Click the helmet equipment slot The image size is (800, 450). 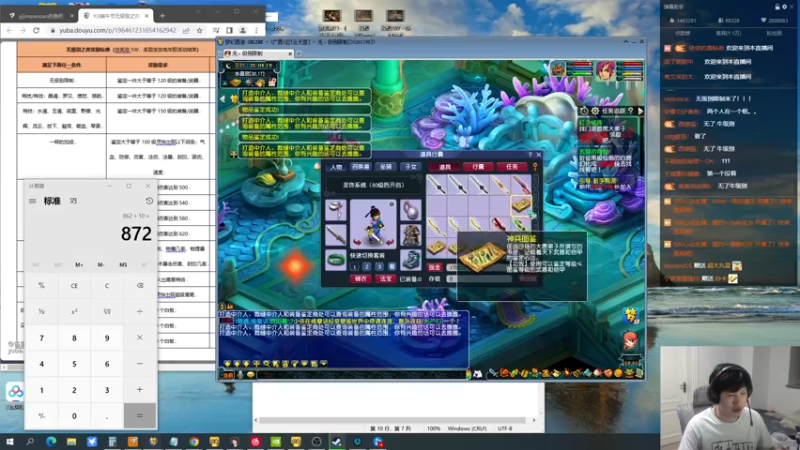click(336, 211)
